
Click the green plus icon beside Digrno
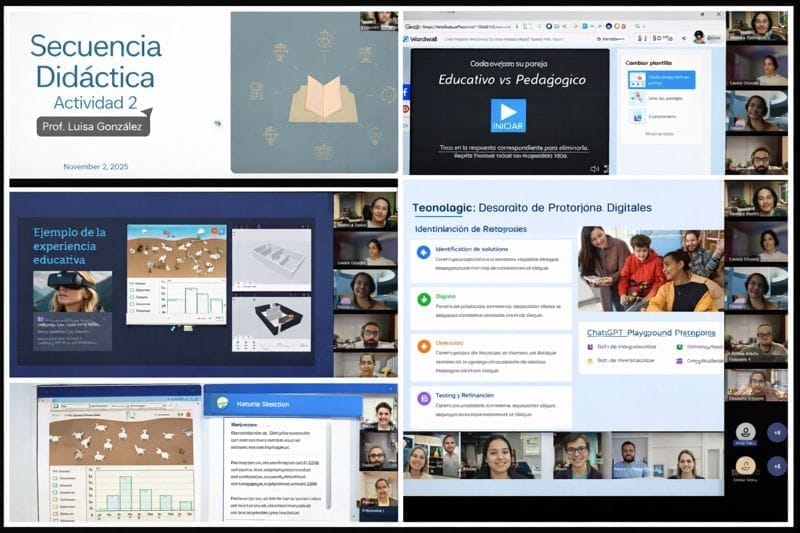(424, 299)
